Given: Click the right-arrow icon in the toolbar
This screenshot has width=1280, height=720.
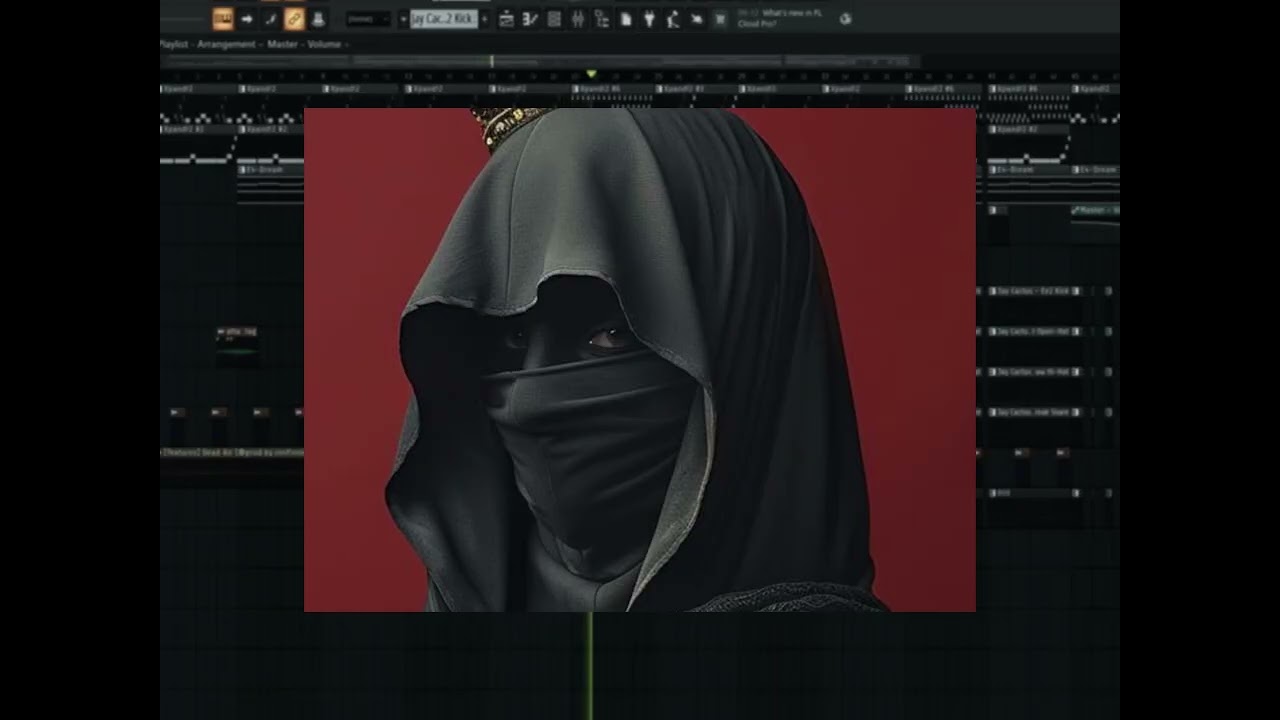Looking at the screenshot, I should coord(246,18).
